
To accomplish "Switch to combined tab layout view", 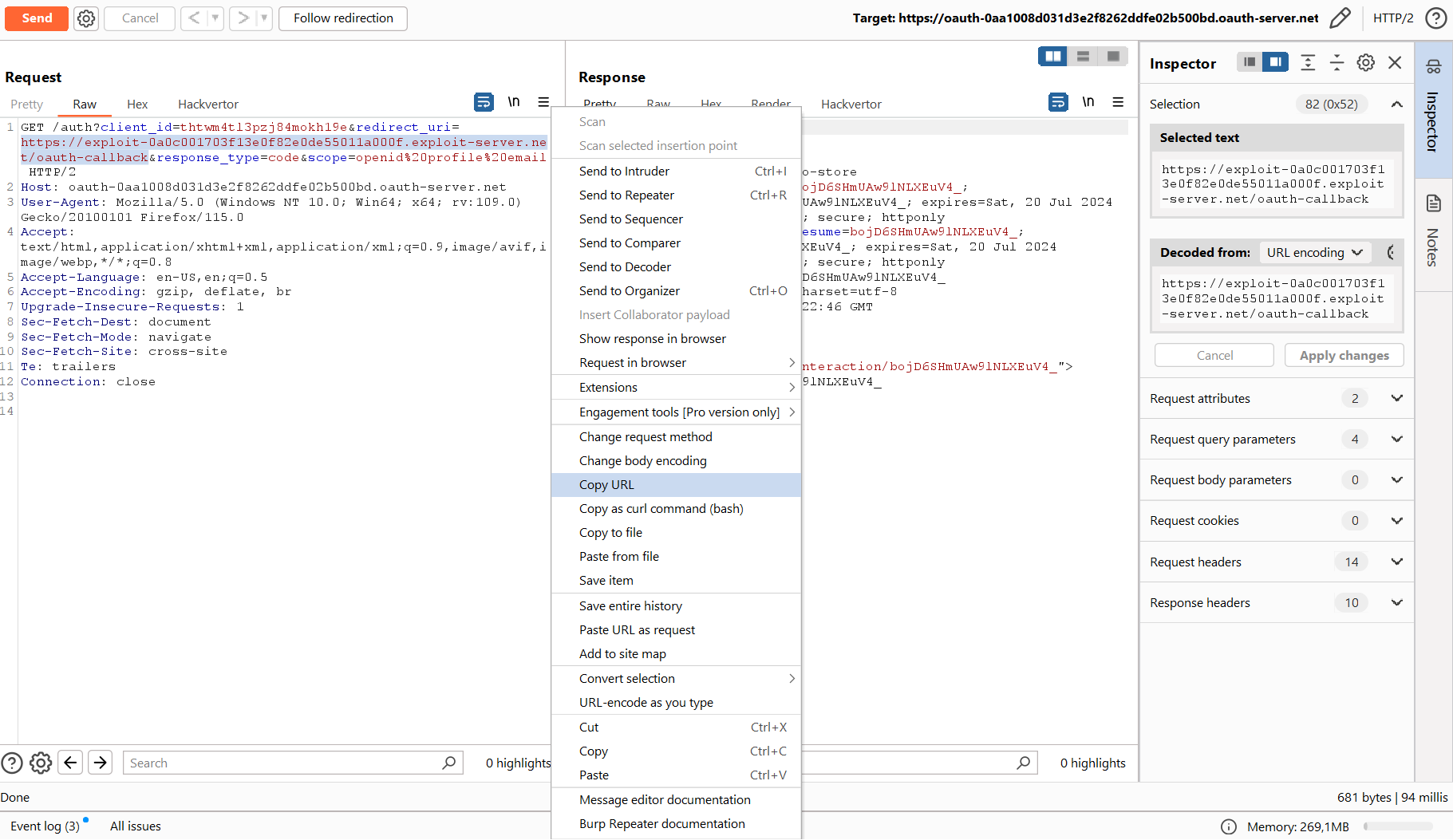I will tap(1113, 56).
